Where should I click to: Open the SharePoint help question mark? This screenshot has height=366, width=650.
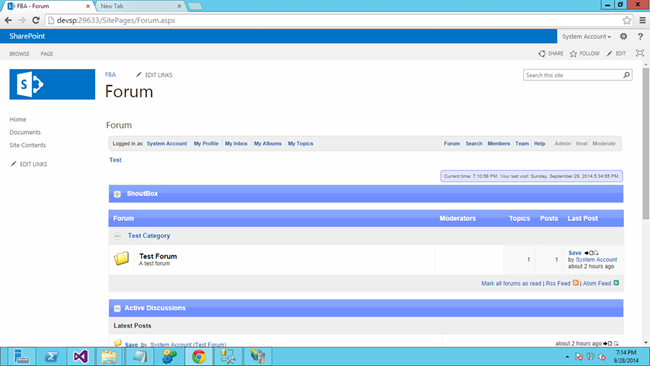coord(640,36)
